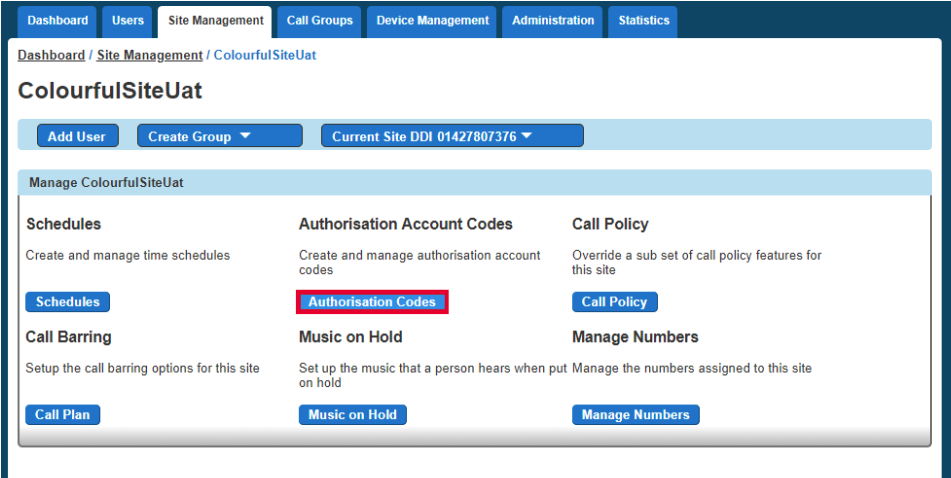
Task: Switch to the Users tab
Action: click(127, 21)
